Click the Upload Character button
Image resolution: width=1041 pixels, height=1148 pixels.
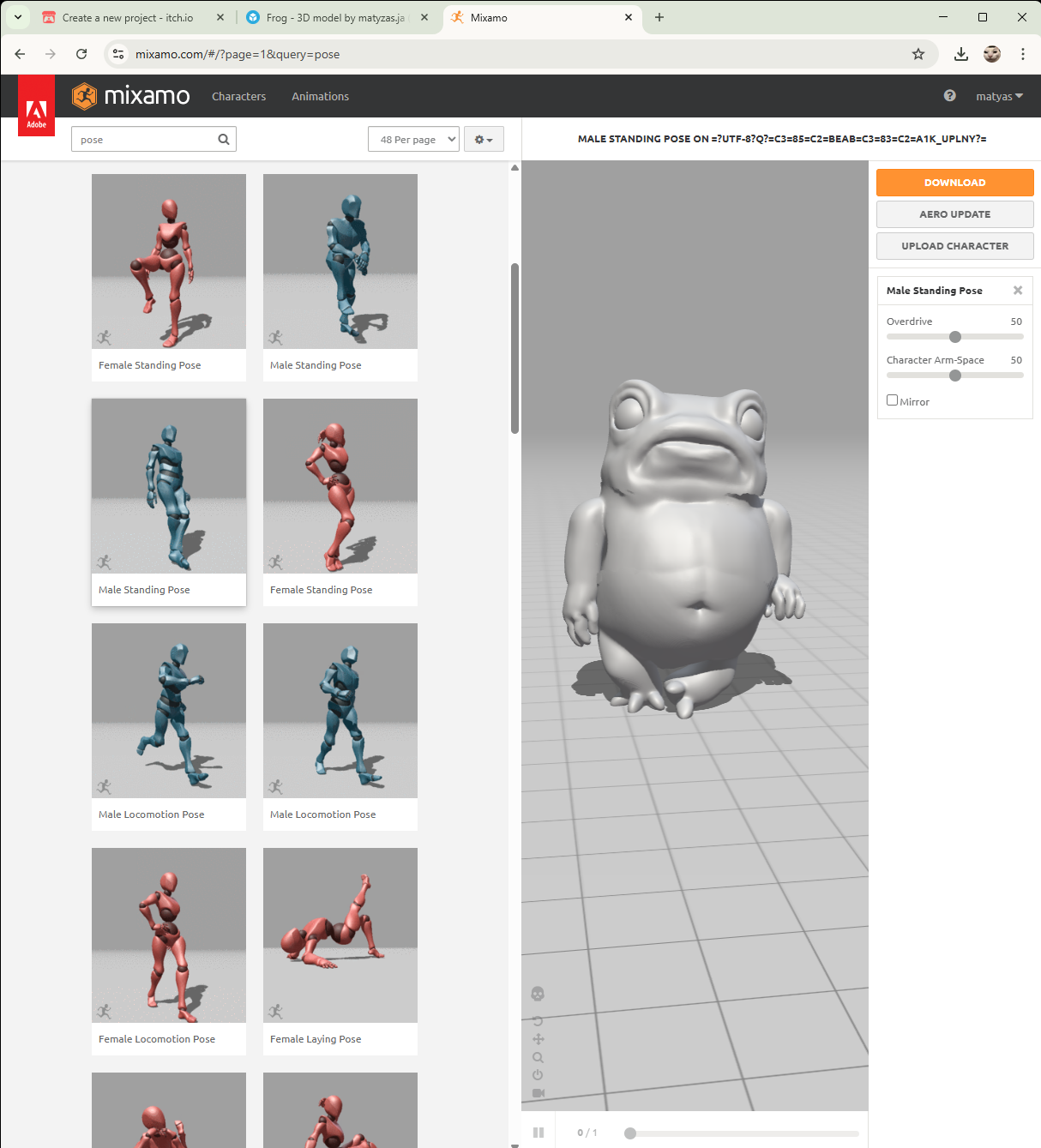(954, 246)
